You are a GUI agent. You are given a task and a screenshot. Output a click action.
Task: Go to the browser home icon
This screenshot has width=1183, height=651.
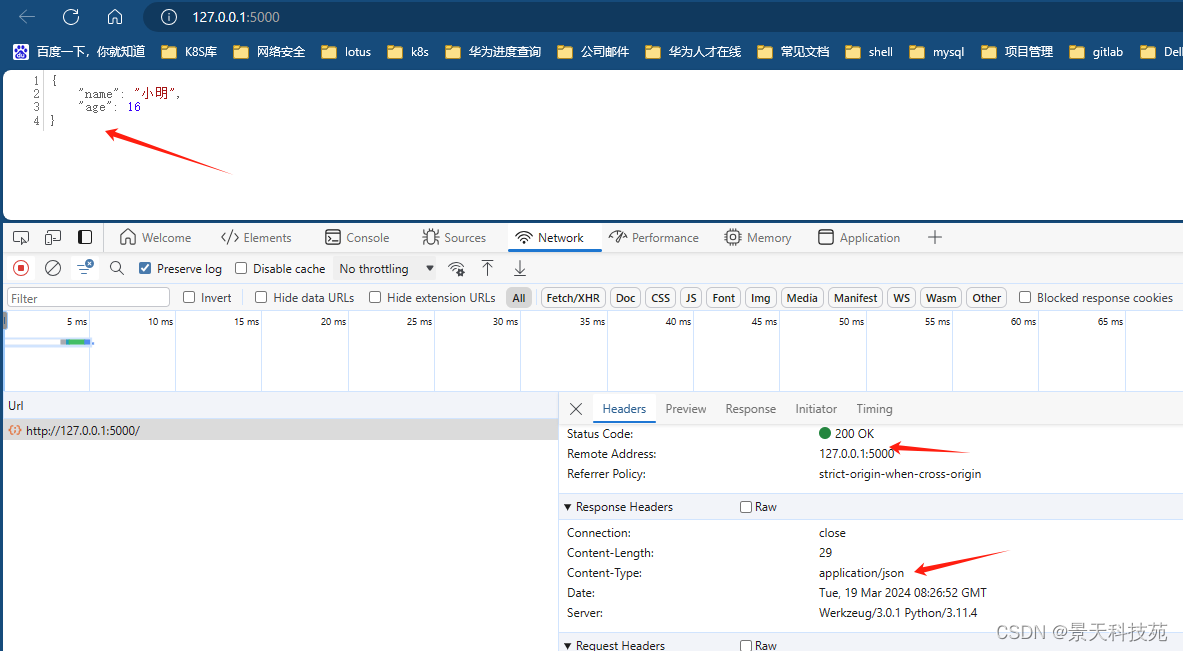[x=115, y=17]
